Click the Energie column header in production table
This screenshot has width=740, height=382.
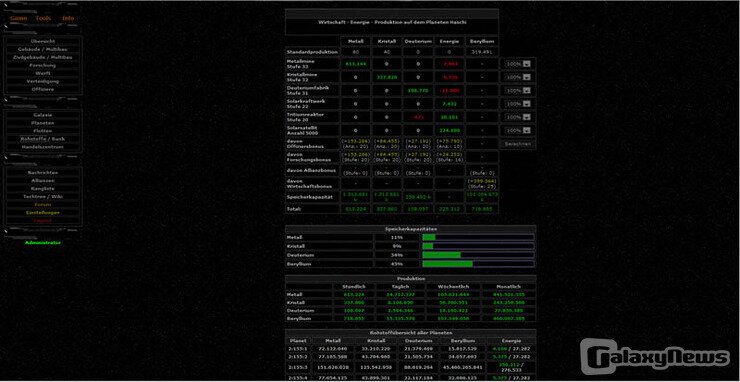click(x=449, y=42)
